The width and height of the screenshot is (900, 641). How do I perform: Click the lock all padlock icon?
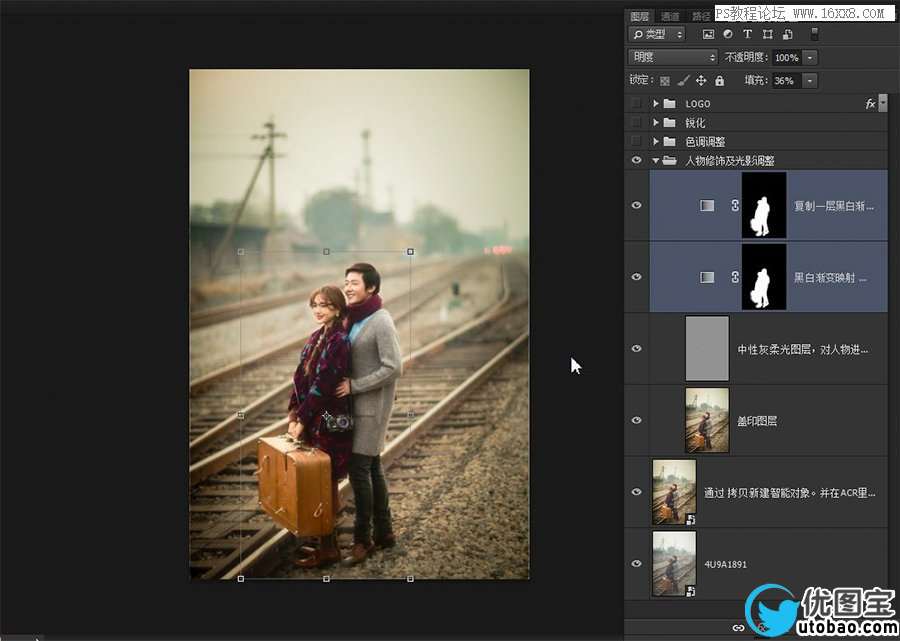point(720,81)
